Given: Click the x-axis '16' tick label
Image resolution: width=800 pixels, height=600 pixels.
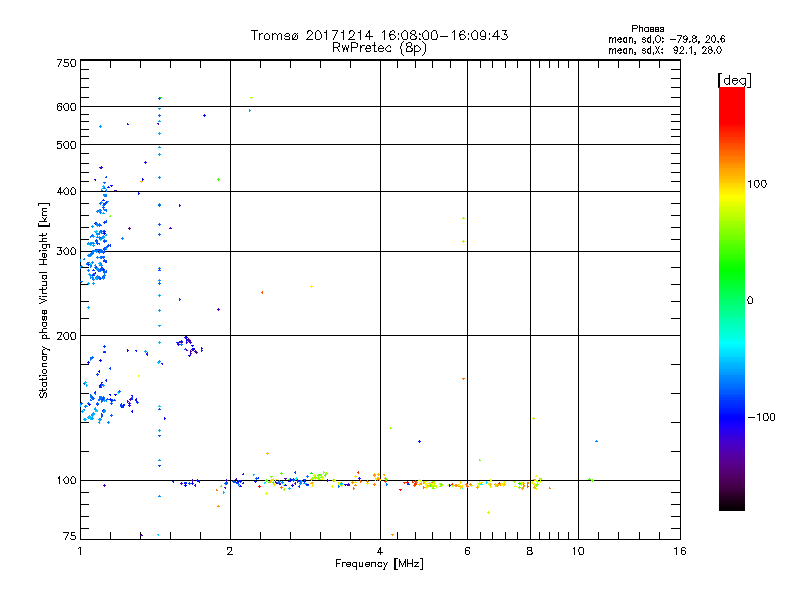Looking at the screenshot, I should [x=680, y=551].
